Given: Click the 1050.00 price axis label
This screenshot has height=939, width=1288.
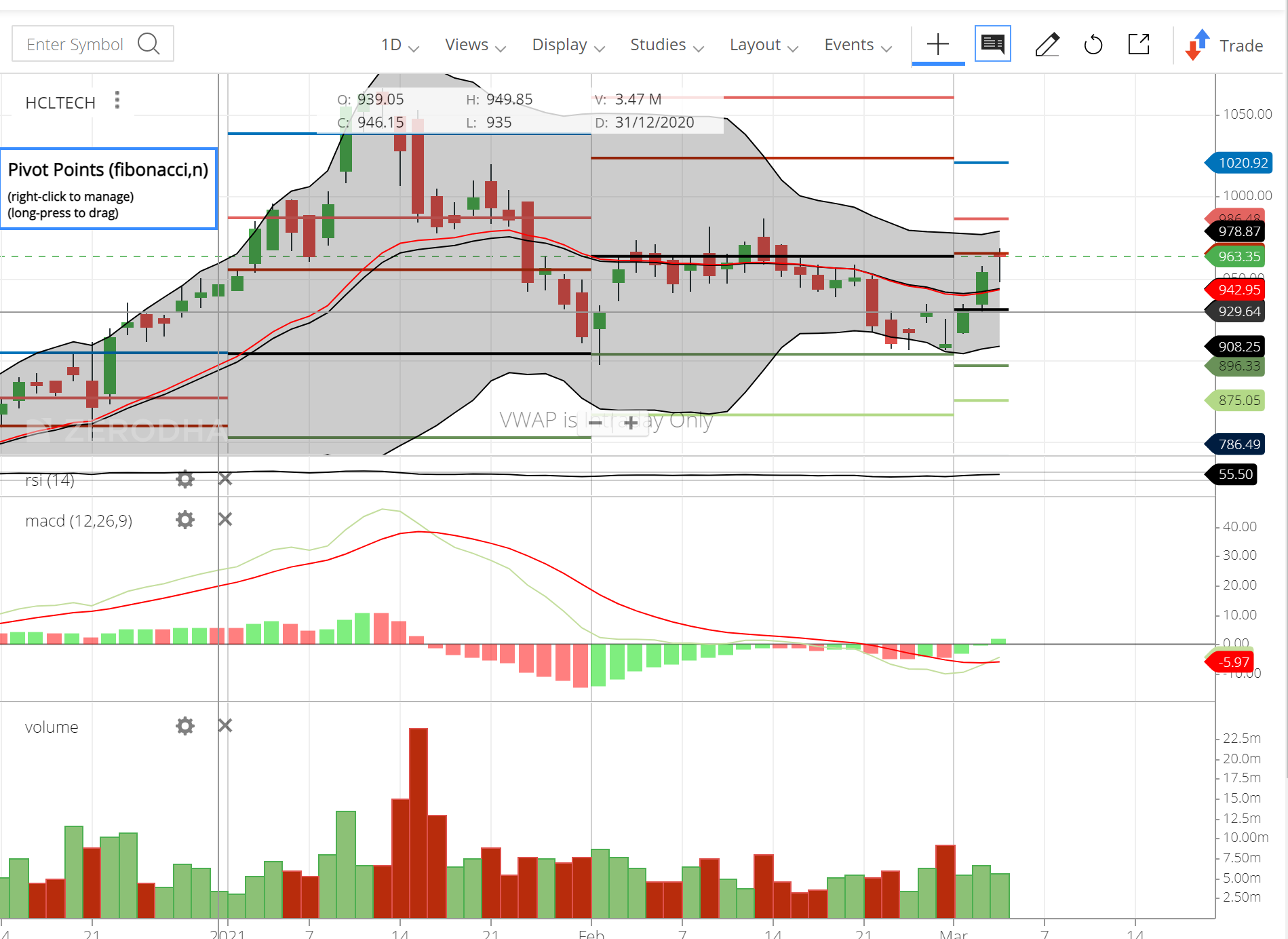Looking at the screenshot, I should click(x=1247, y=114).
